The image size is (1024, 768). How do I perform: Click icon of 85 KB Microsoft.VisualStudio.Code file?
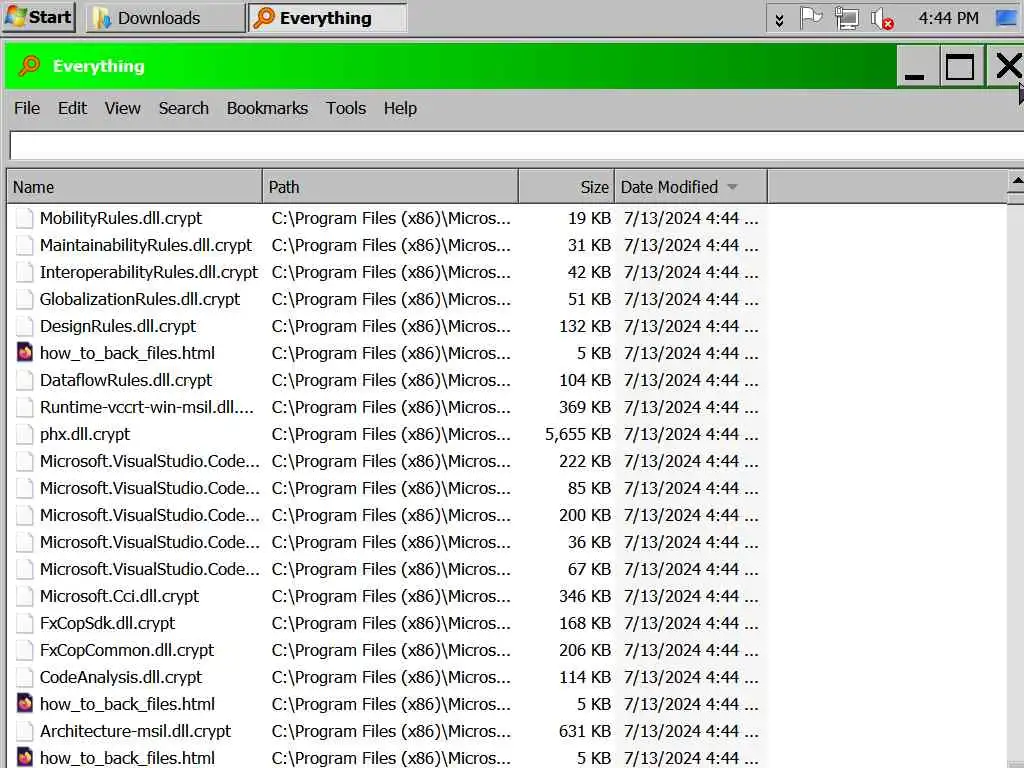[x=25, y=488]
